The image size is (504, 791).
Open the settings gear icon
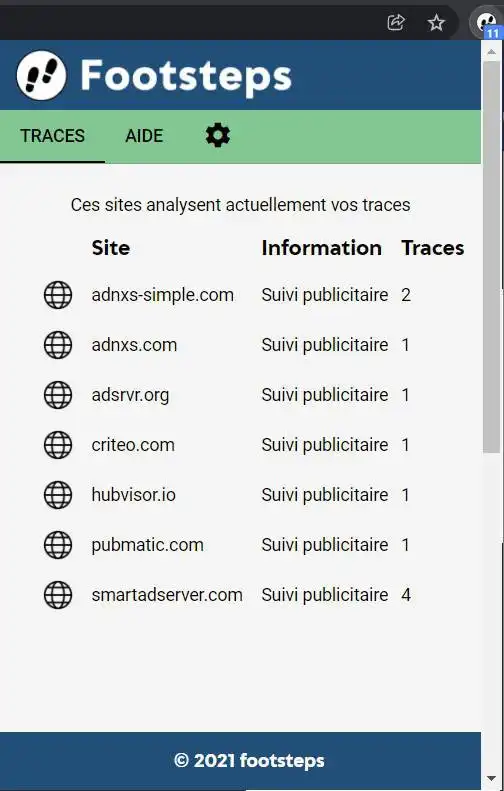pos(218,136)
